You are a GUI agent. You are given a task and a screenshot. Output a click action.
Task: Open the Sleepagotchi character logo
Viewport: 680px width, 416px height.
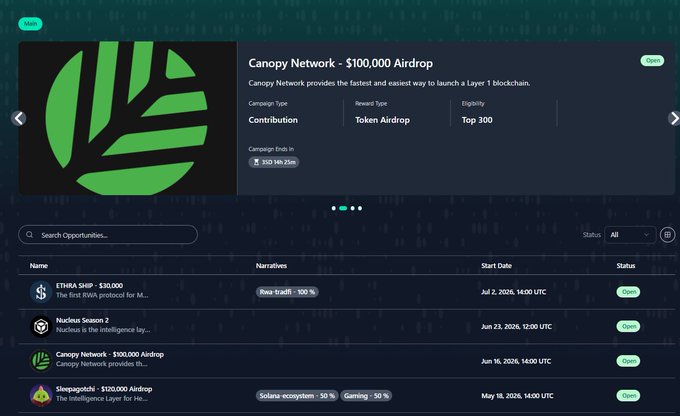(41, 395)
